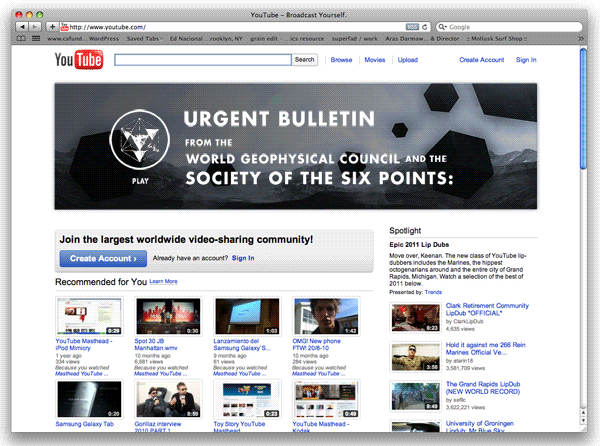Click Samsung Galaxy Tab title link
This screenshot has width=600, height=446.
click(85, 424)
